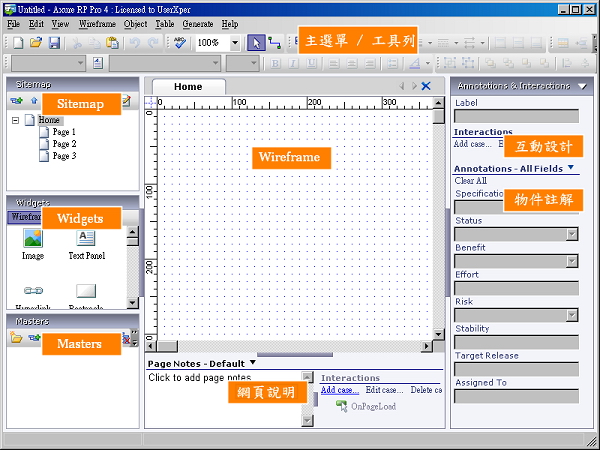Toggle the selection mode arrow tool
600x450 pixels.
255,43
